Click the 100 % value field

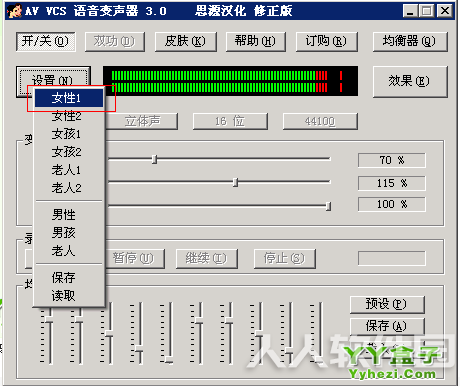392,204
